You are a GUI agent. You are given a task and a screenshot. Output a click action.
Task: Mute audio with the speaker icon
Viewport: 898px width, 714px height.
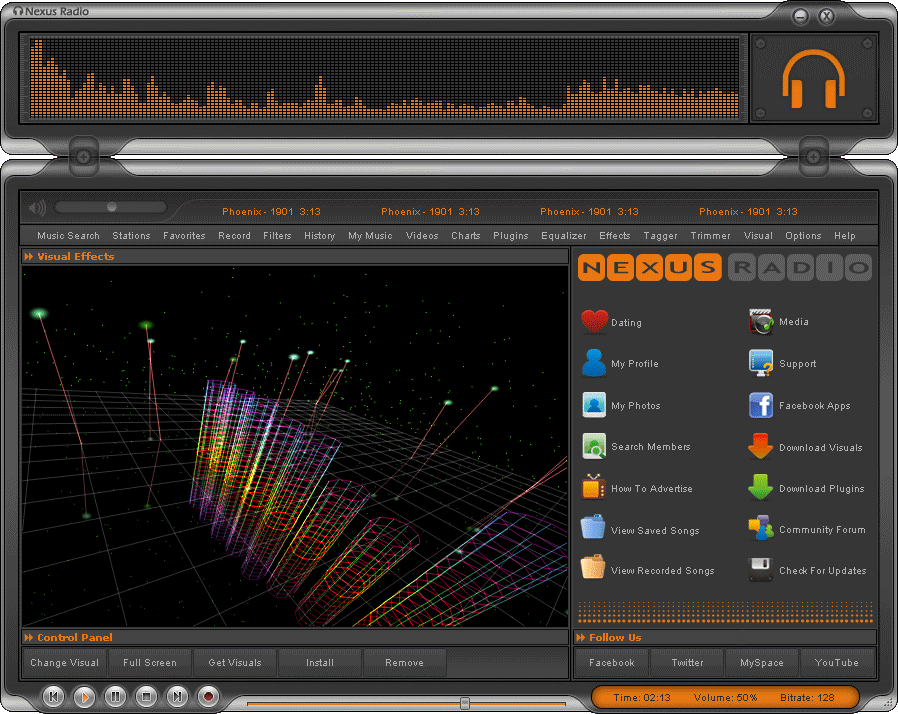(x=37, y=207)
